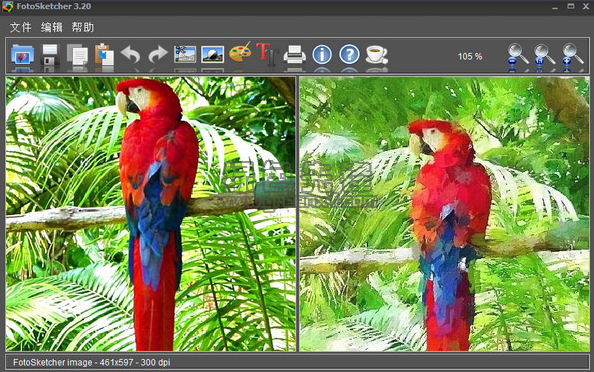Click the painted parrot result panel
The width and height of the screenshot is (594, 372).
pos(444,214)
